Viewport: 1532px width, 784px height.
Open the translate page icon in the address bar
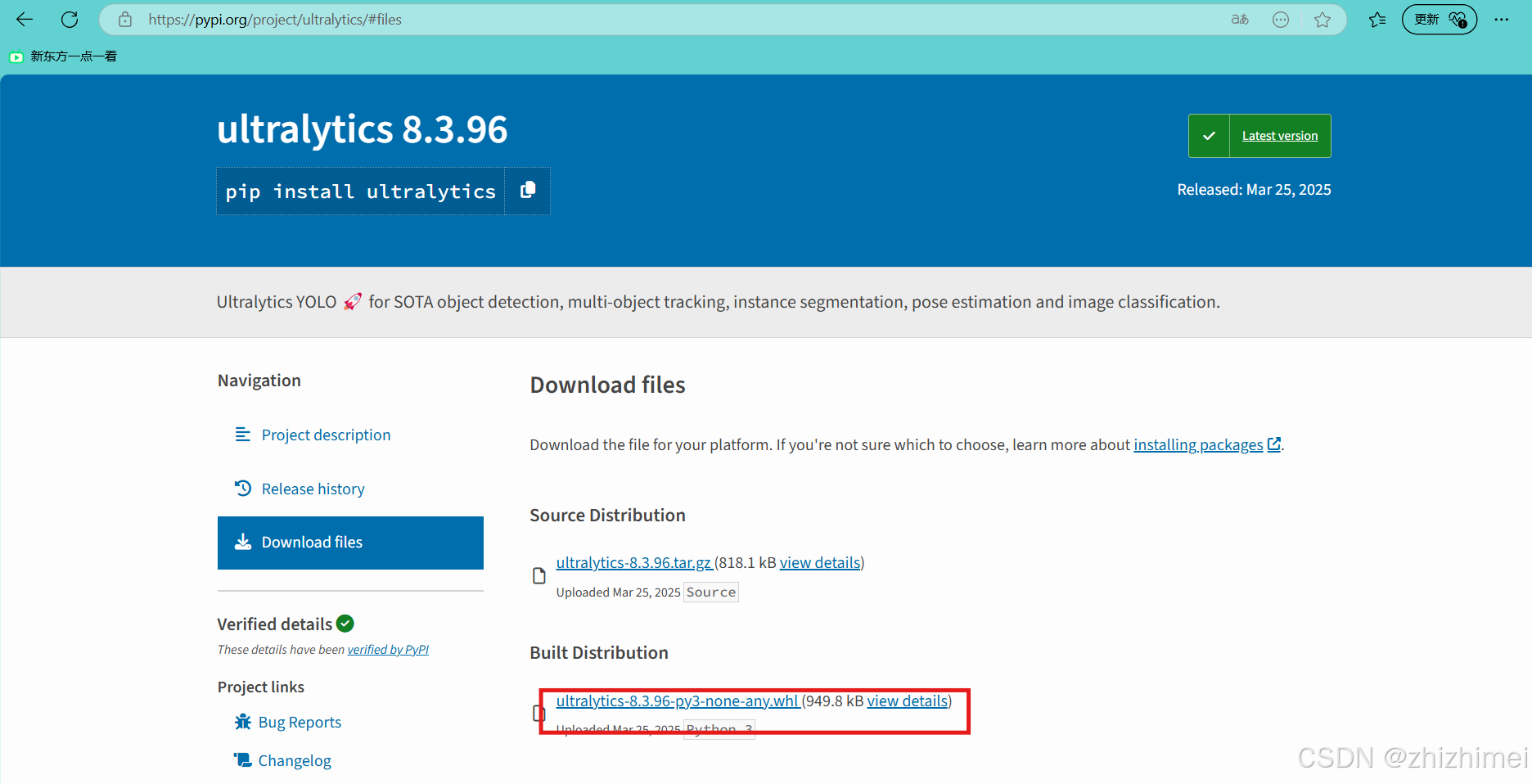[1240, 20]
